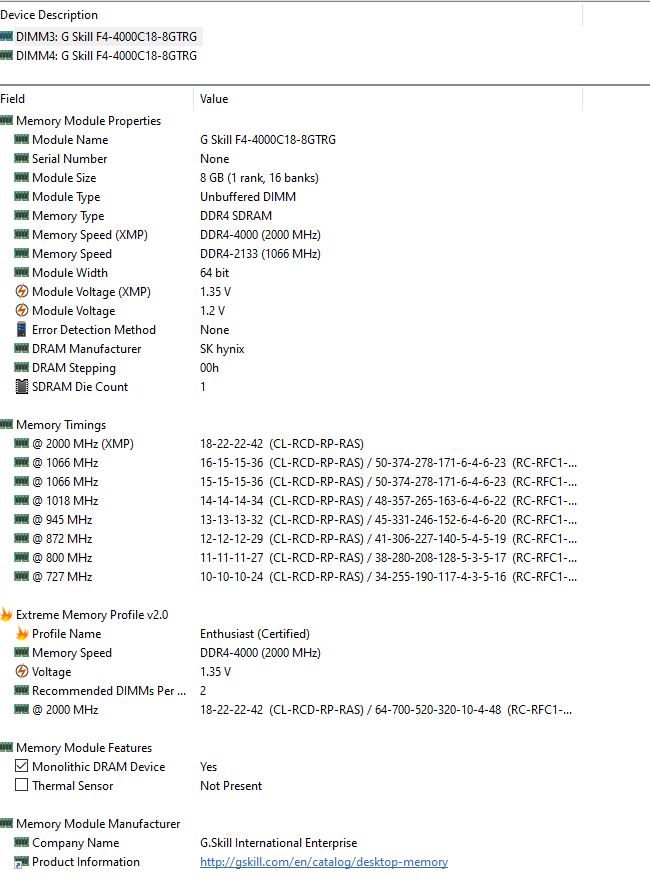Click the '16-15-15-36' timing value row
The image size is (650, 894).
388,462
